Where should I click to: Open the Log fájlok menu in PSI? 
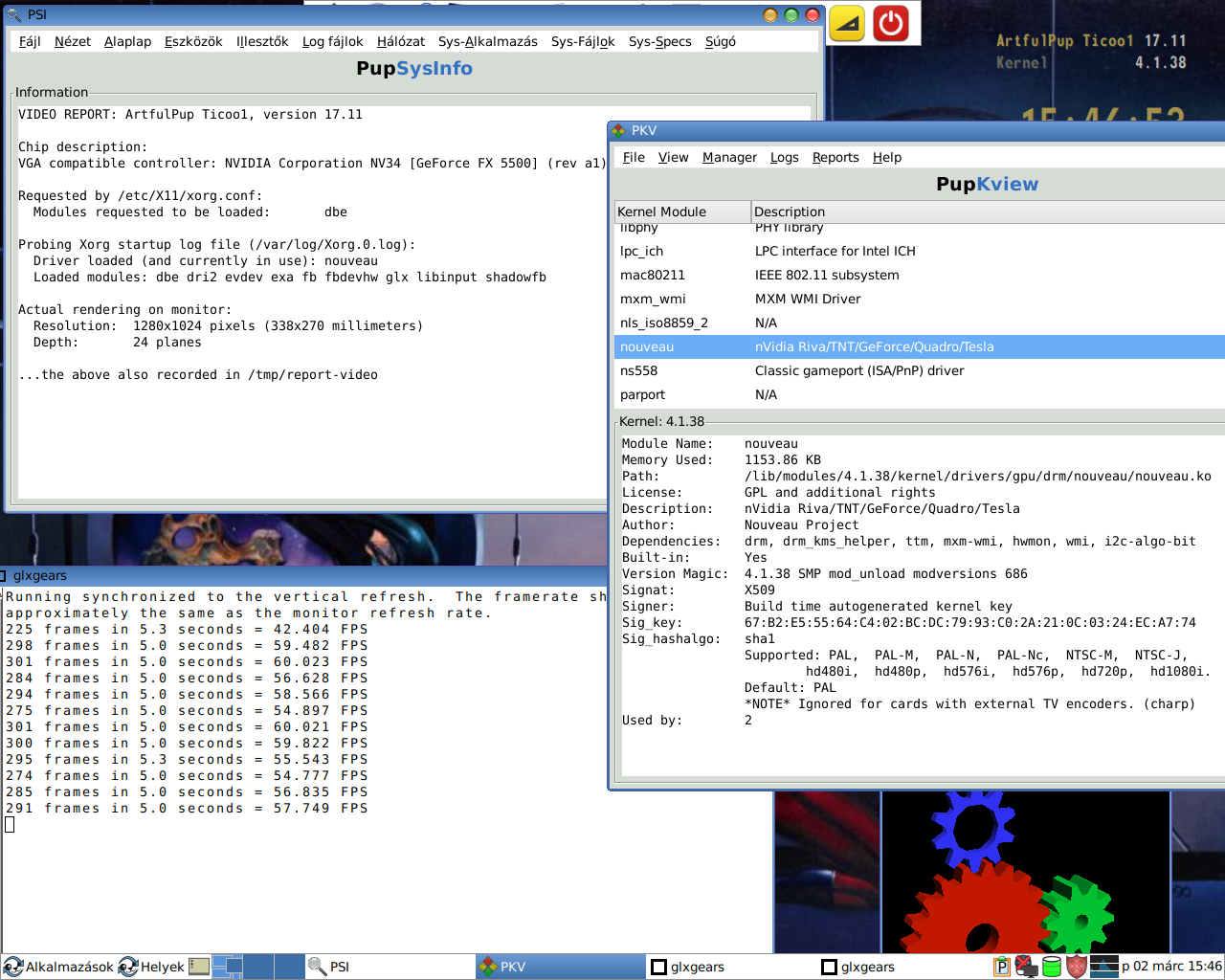332,41
